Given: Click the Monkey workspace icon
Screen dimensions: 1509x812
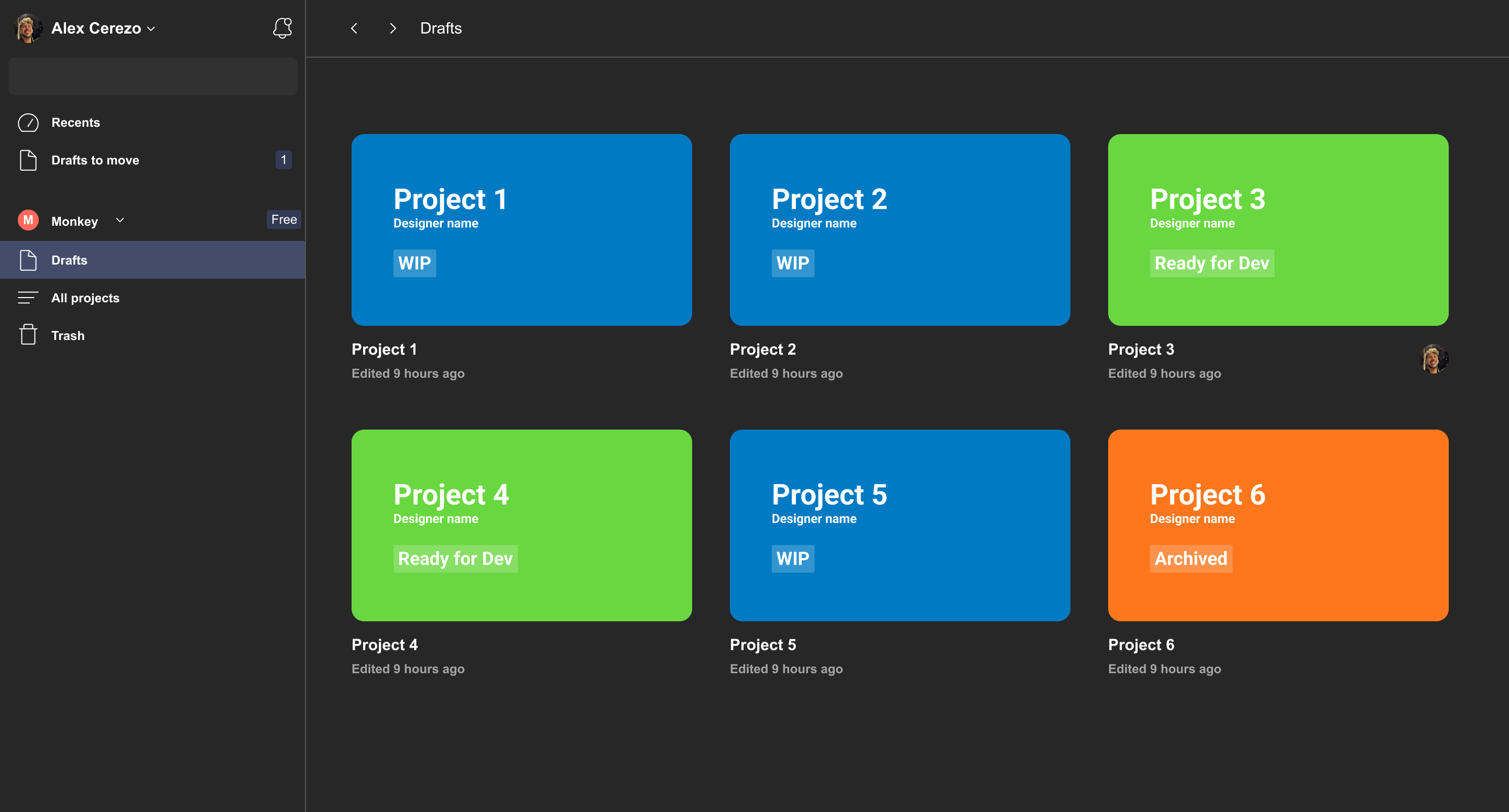Looking at the screenshot, I should tap(27, 220).
